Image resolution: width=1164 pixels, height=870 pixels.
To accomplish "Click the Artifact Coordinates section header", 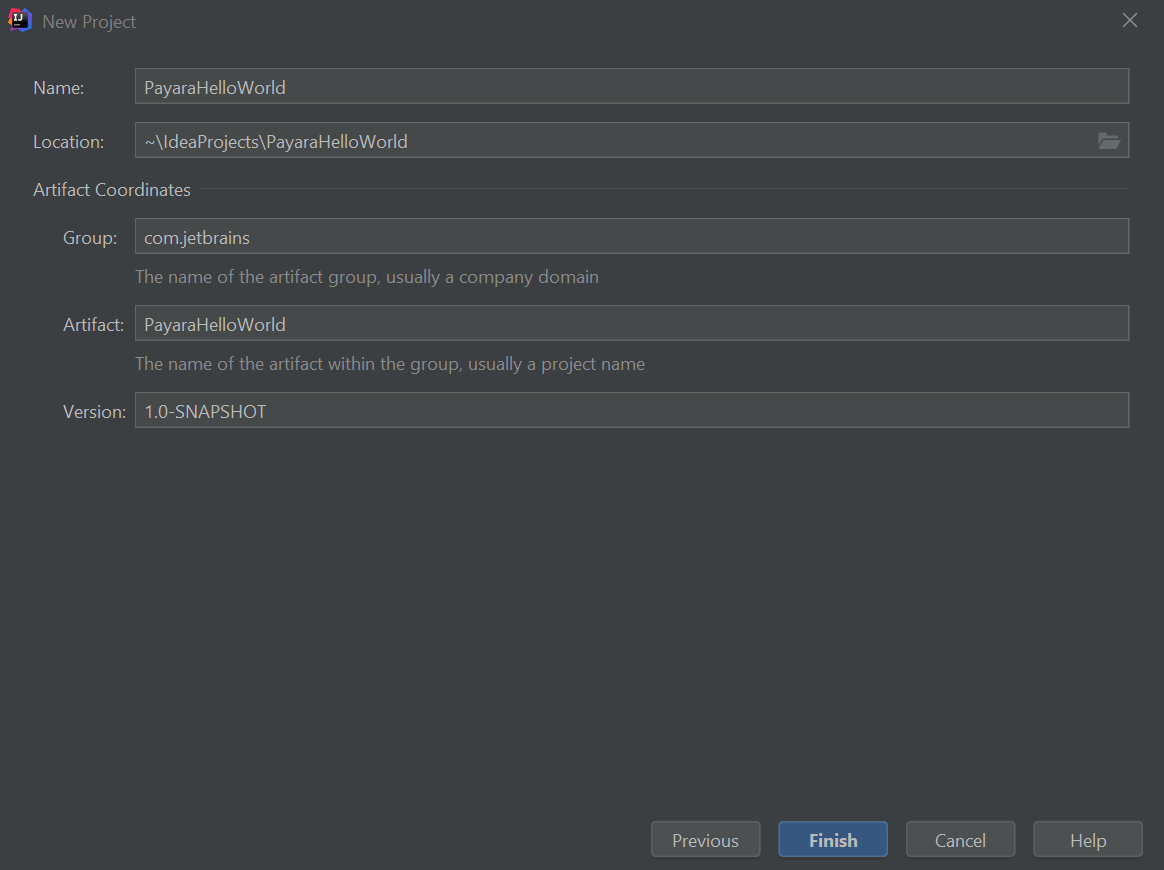I will (x=112, y=190).
